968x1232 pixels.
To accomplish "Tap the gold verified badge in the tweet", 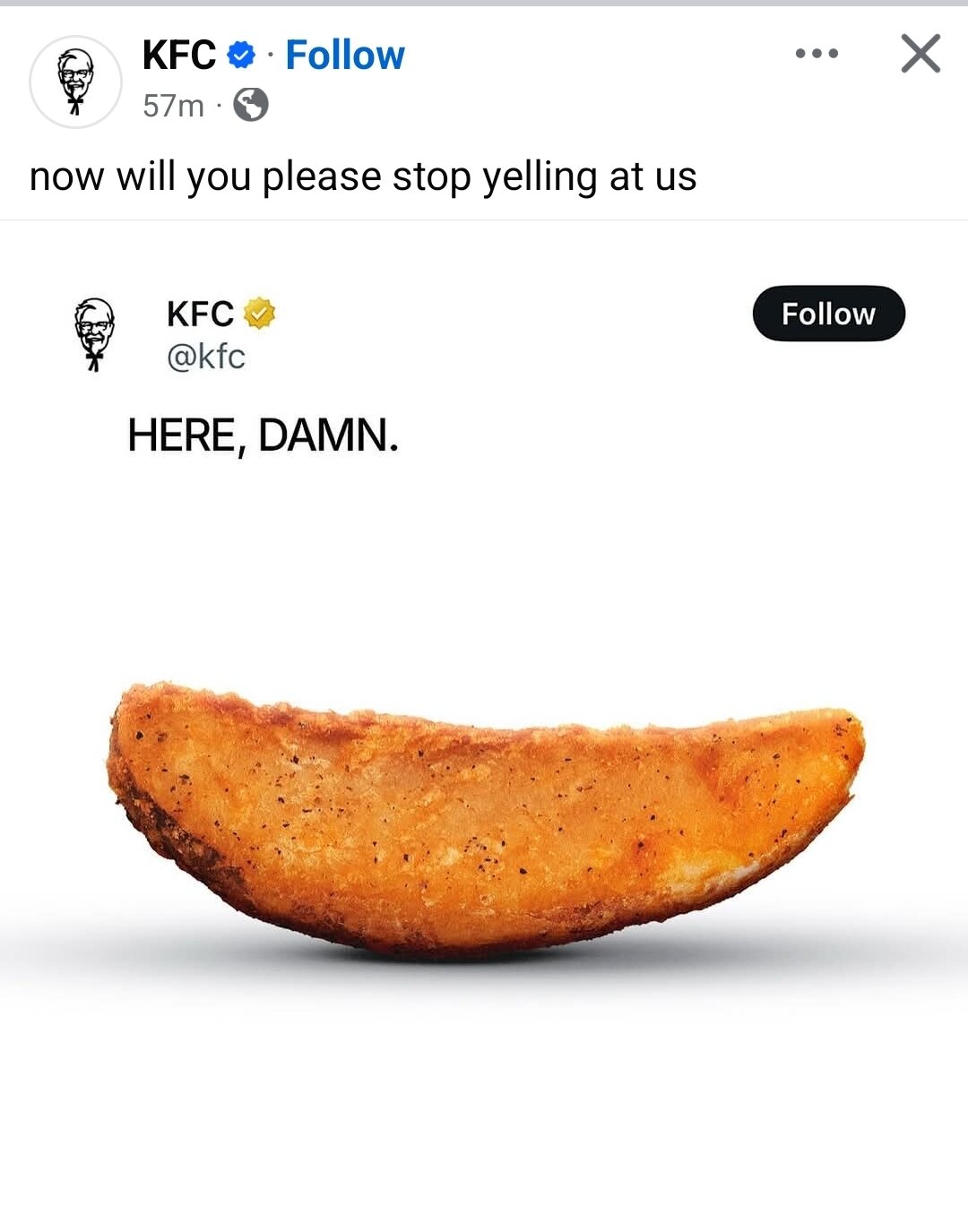I will click(259, 314).
